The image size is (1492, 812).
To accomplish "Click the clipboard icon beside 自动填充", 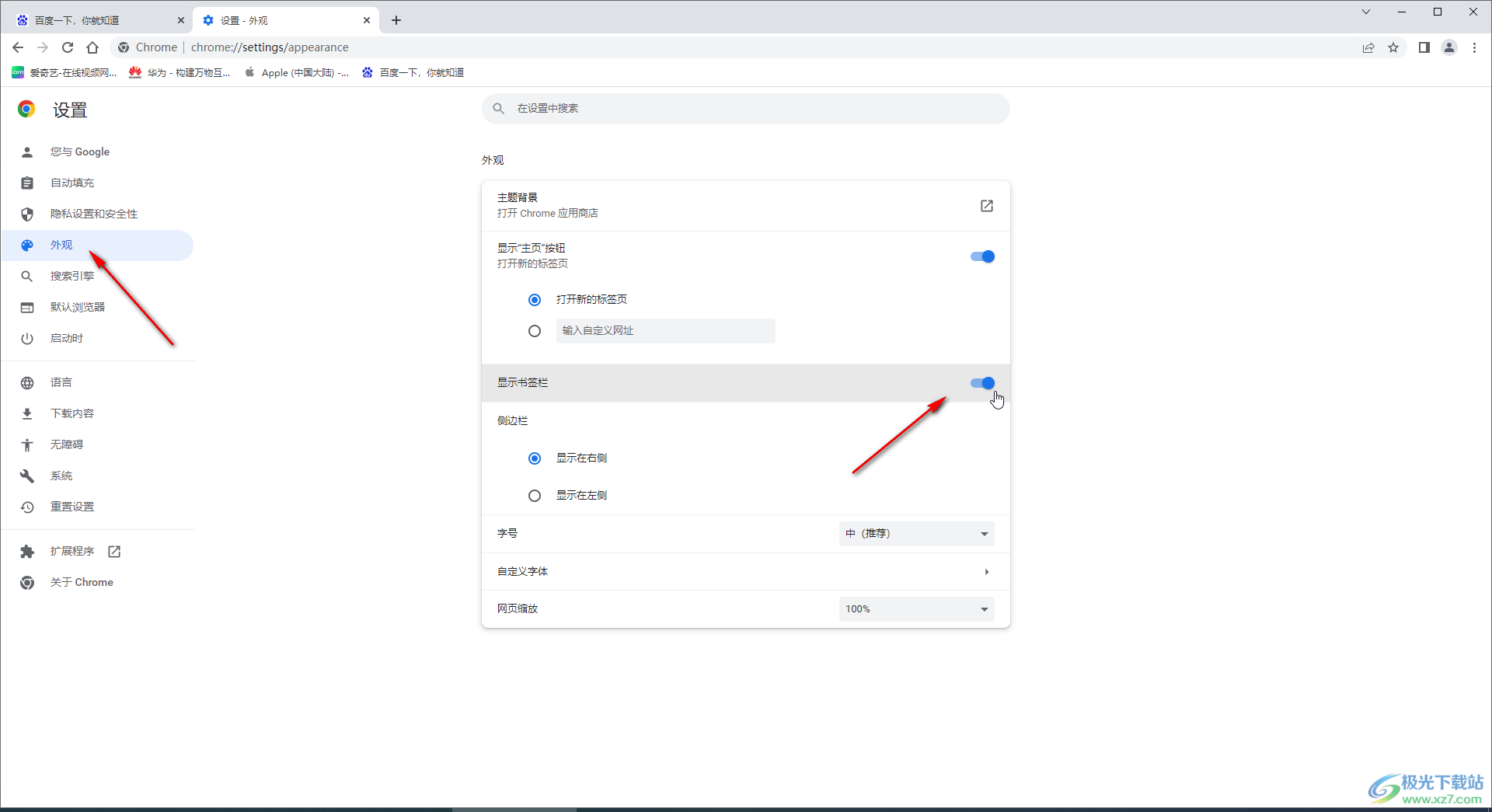I will pos(27,183).
